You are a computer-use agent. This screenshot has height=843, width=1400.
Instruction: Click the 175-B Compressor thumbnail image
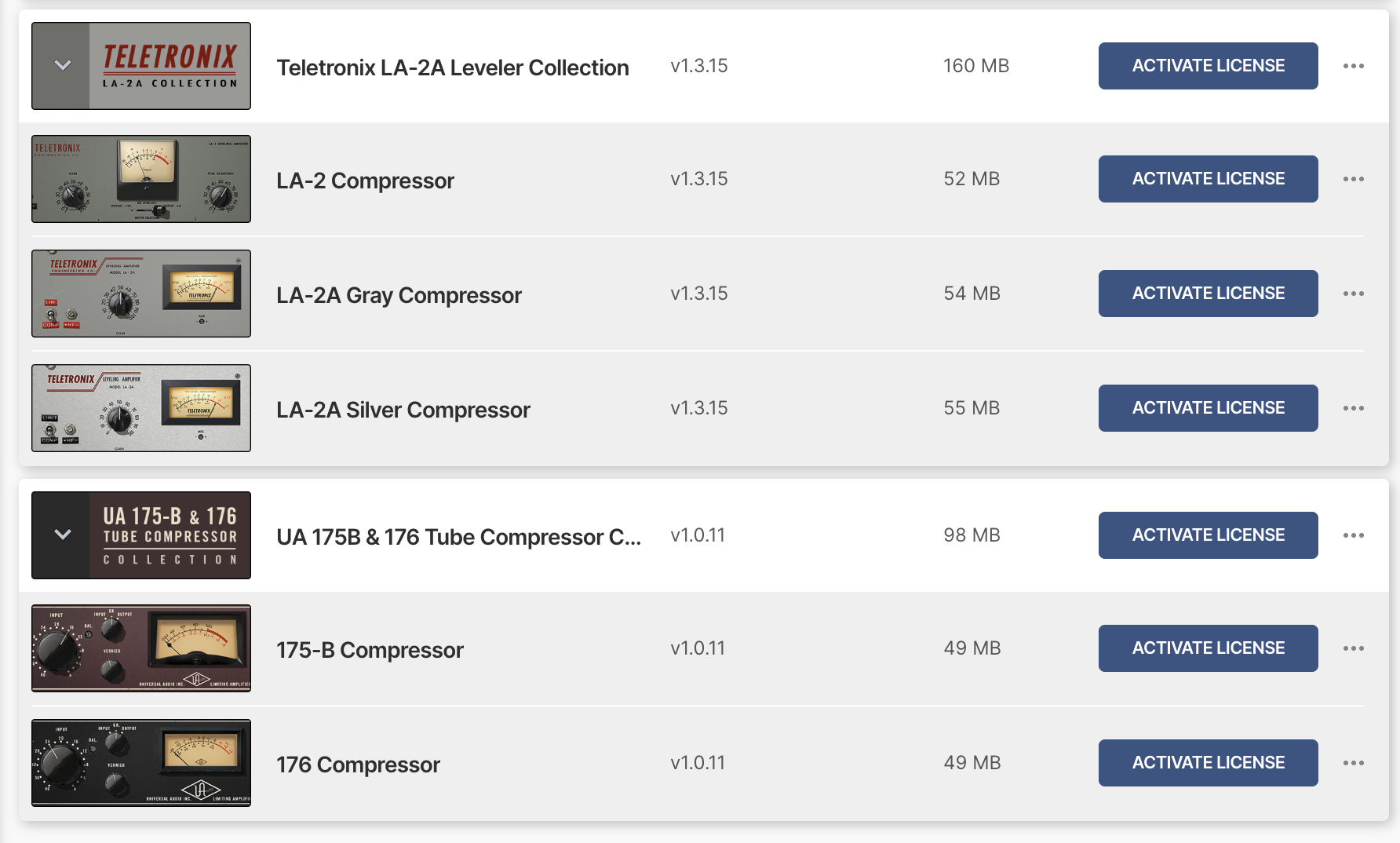[141, 648]
